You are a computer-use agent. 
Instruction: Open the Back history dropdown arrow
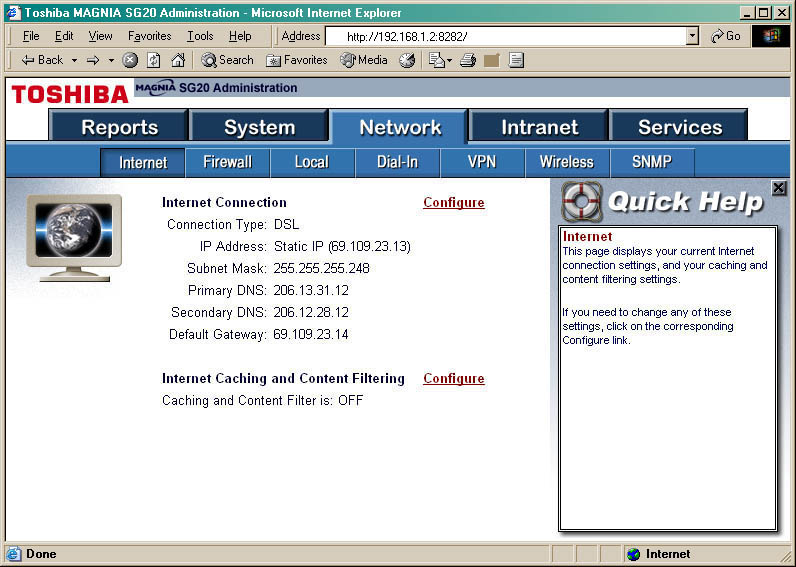click(x=74, y=60)
